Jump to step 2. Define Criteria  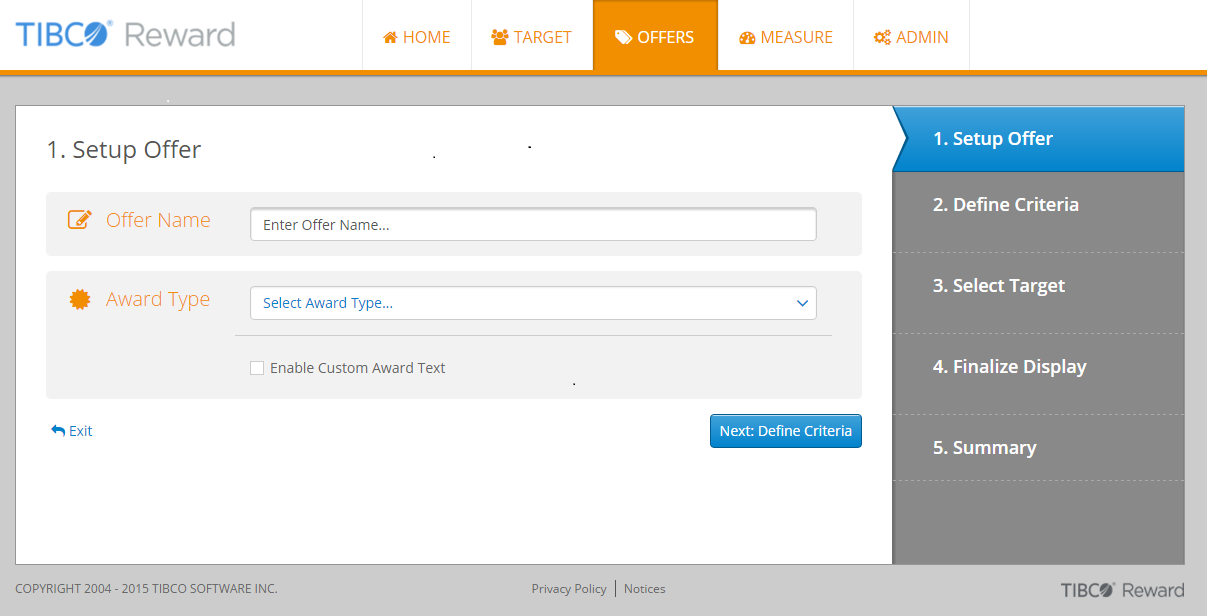(x=1038, y=212)
